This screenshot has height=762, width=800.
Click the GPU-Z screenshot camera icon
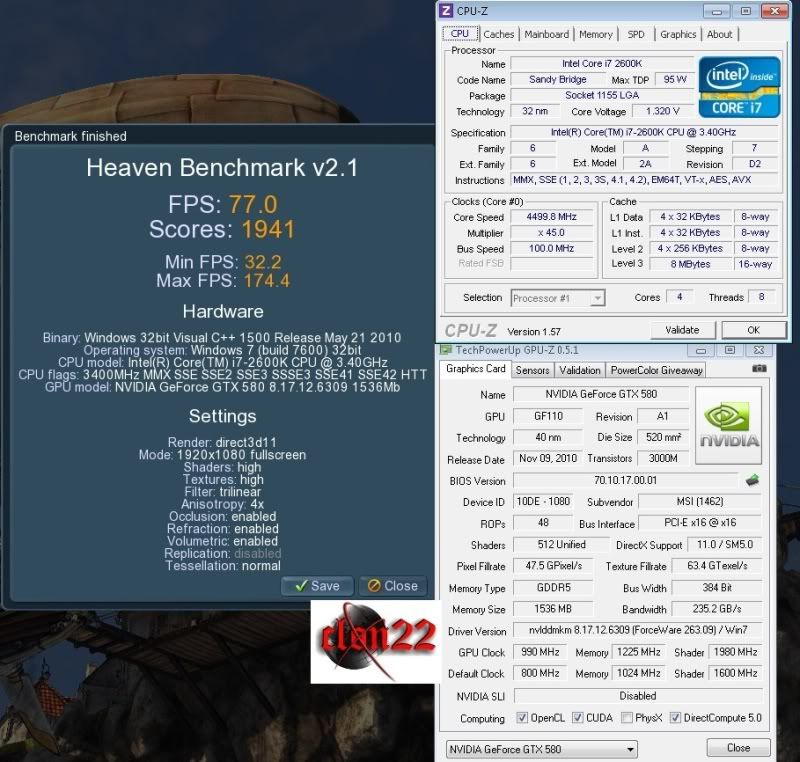click(759, 368)
